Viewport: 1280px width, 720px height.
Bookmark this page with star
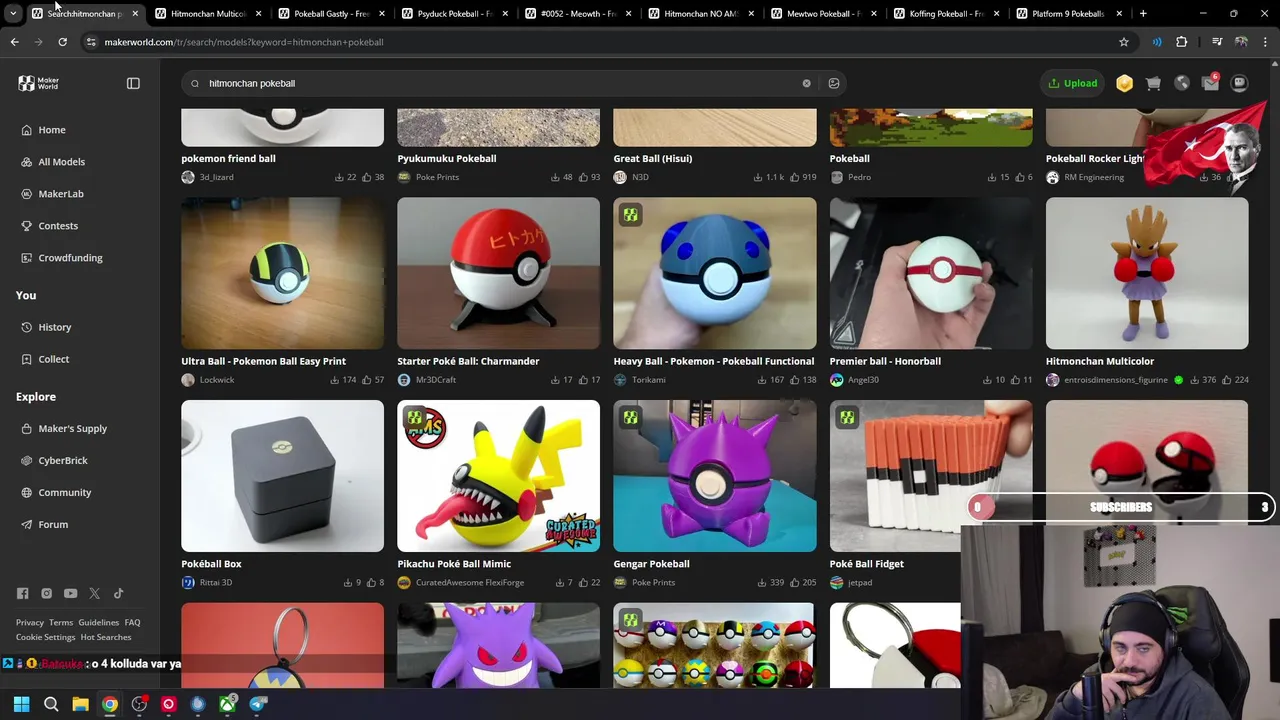1124,42
